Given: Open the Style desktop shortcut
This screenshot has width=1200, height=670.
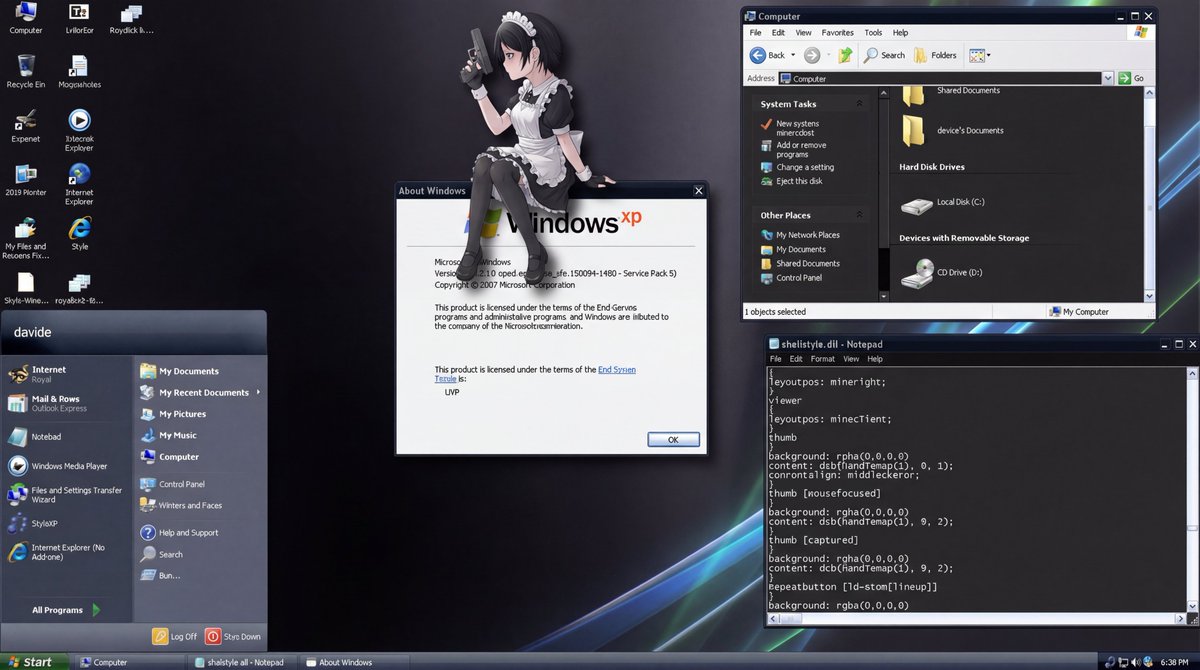Looking at the screenshot, I should point(79,233).
